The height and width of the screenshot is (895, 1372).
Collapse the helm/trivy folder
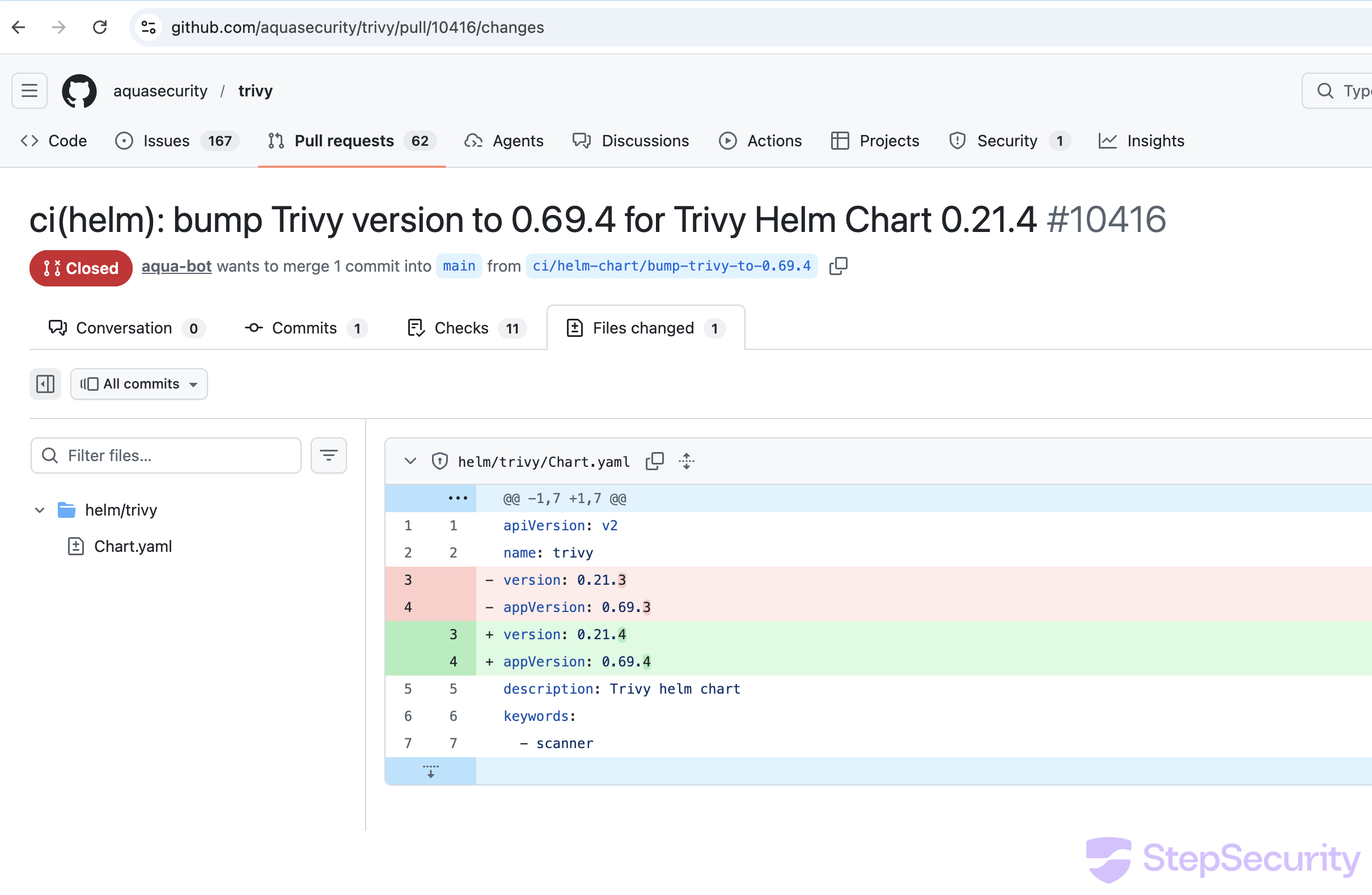pos(40,510)
